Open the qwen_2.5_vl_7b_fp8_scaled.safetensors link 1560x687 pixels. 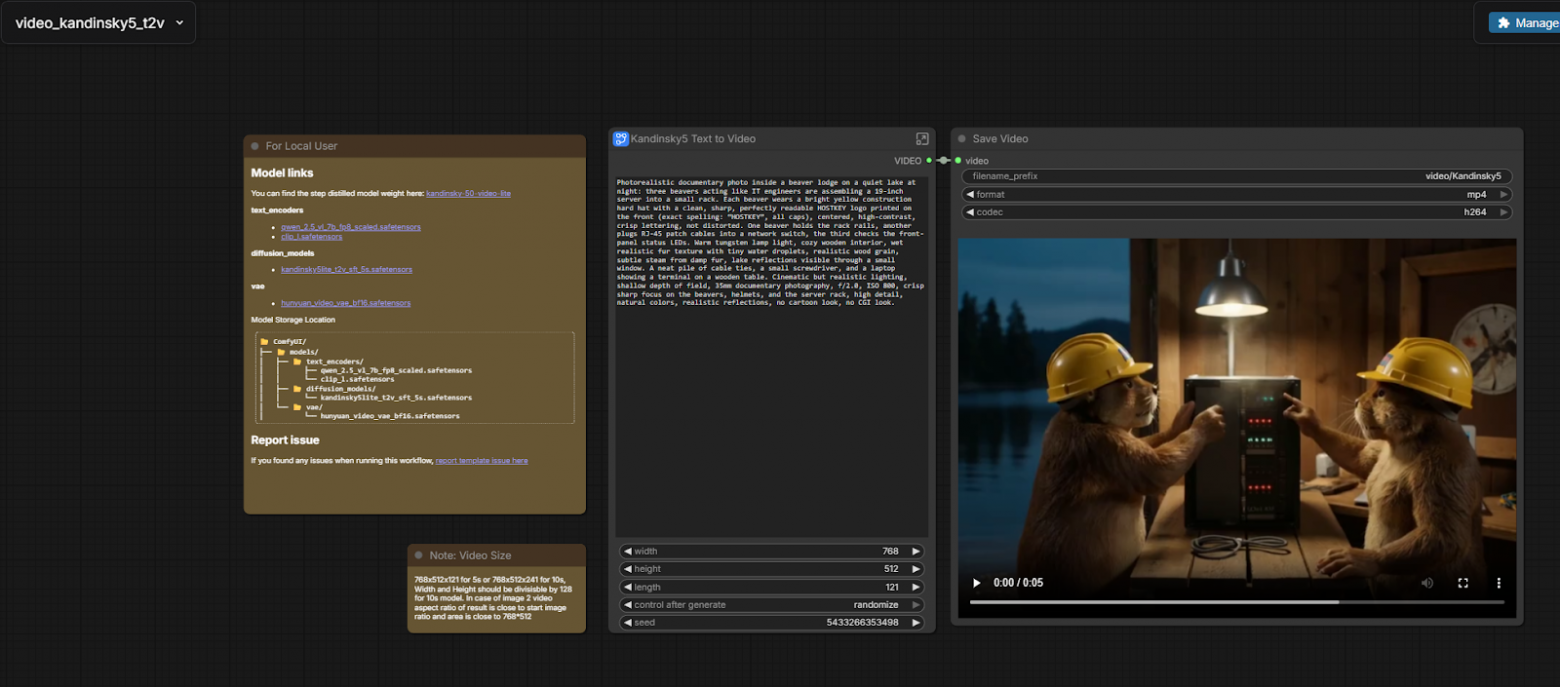[x=350, y=227]
